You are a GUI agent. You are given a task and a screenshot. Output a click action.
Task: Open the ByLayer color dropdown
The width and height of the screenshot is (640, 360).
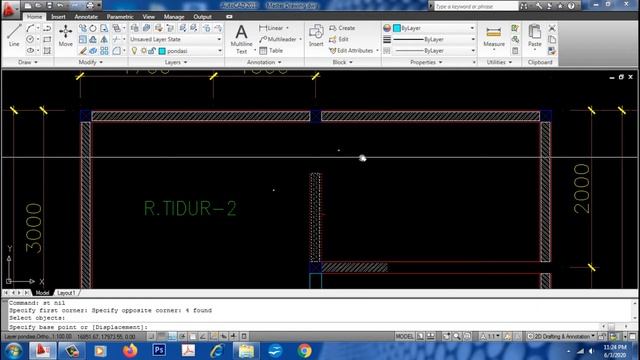434,28
